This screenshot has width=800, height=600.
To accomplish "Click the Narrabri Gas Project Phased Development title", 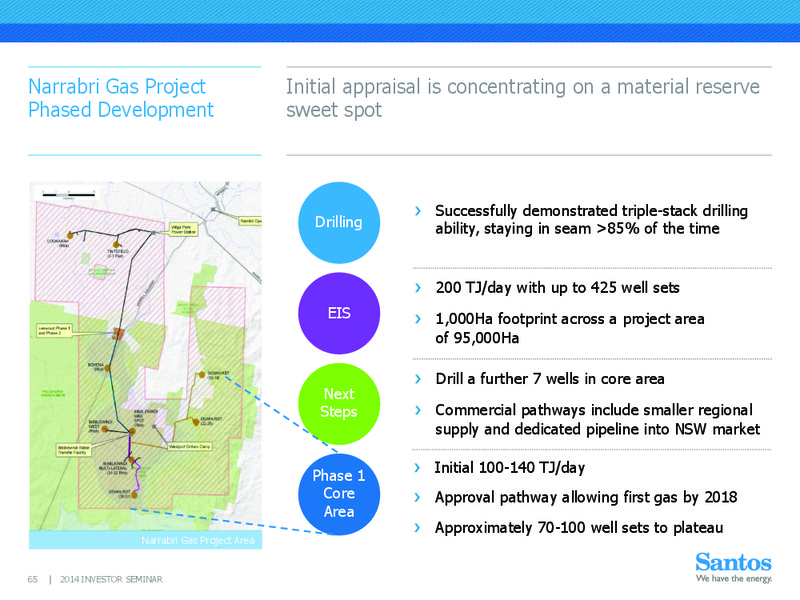I will (x=121, y=98).
